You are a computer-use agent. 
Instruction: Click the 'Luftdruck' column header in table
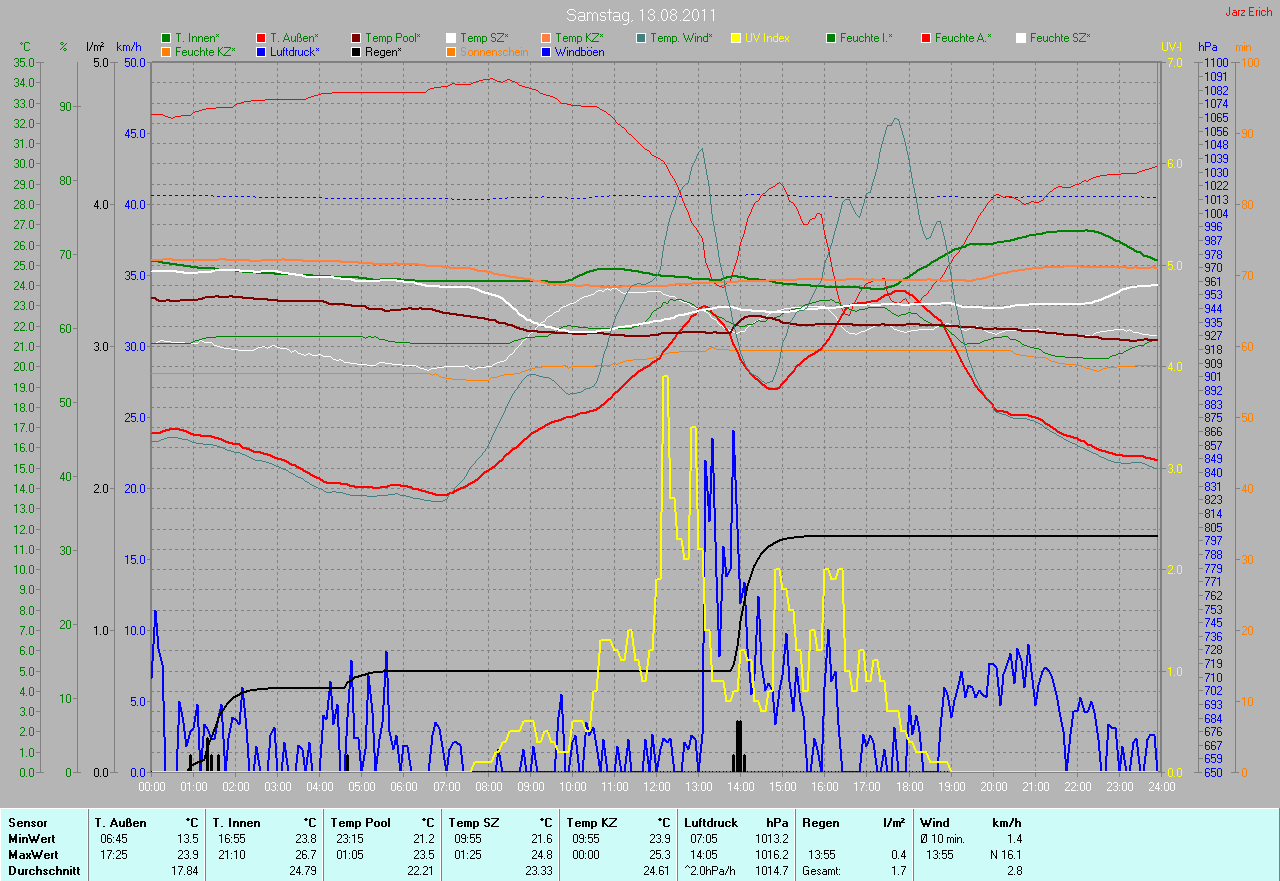click(712, 822)
